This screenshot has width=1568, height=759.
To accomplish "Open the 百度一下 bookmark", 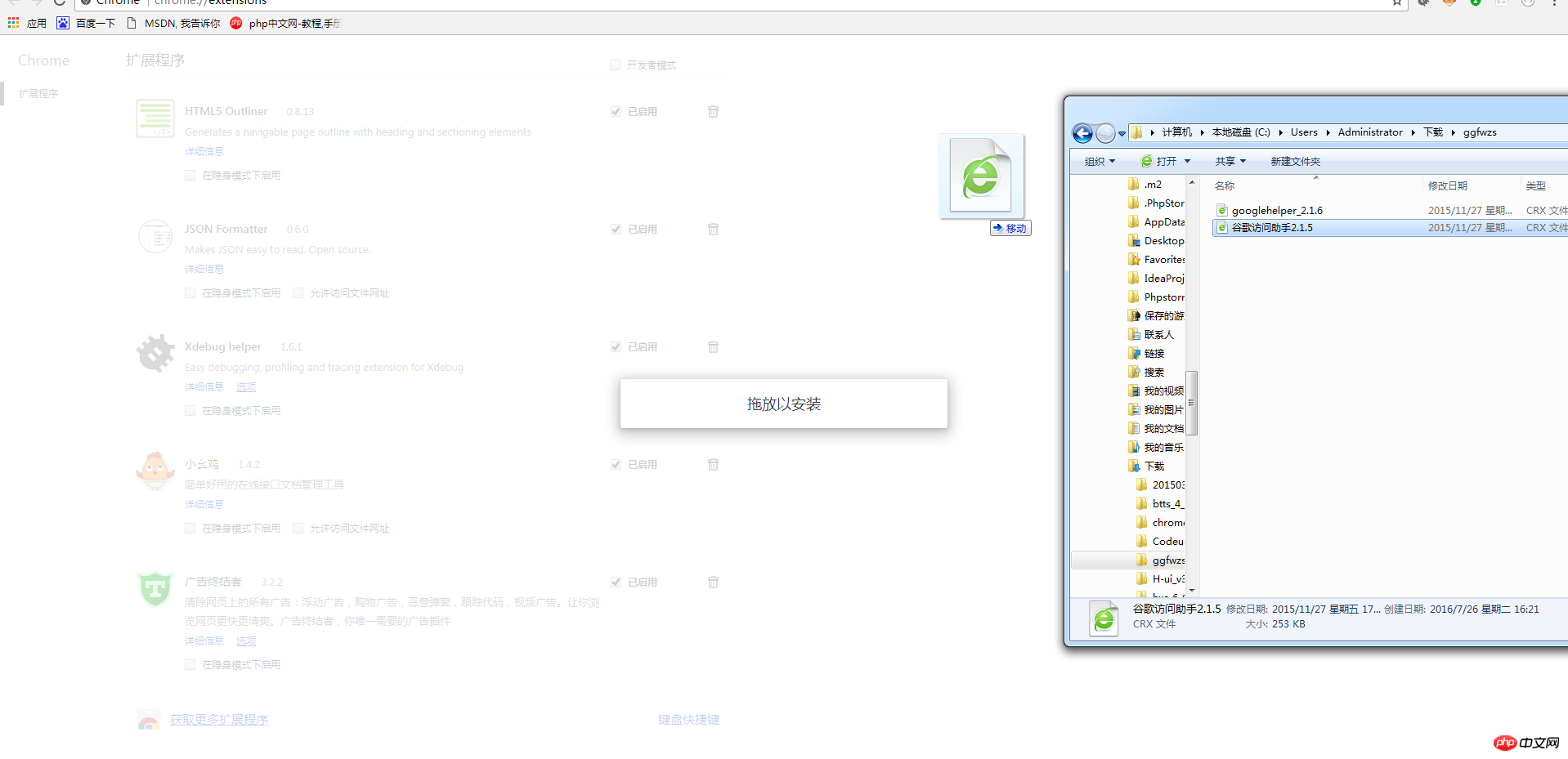I will click(x=86, y=23).
